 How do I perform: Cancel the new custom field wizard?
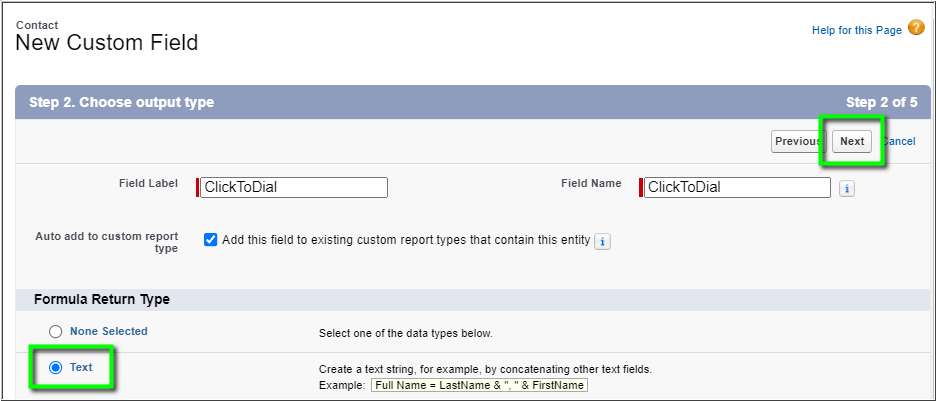click(899, 141)
